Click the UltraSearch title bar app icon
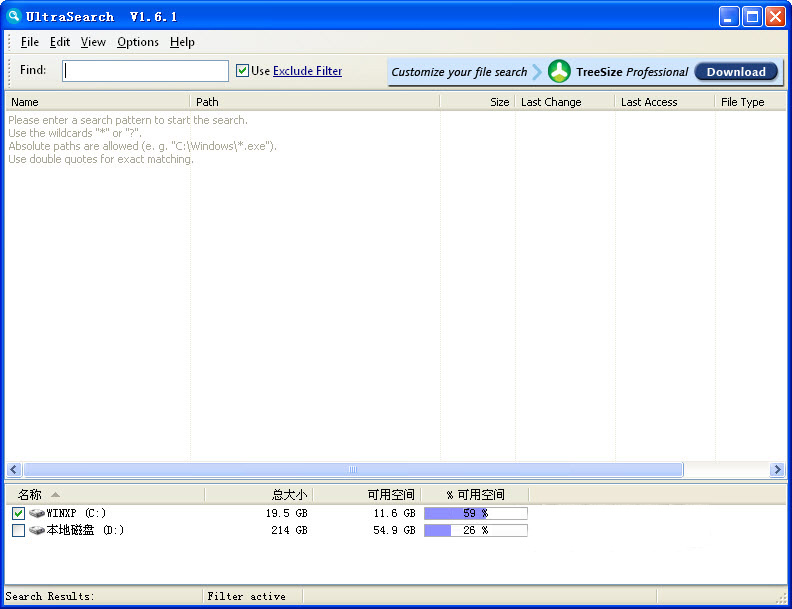Screen dimensions: 792x609 (14, 16)
